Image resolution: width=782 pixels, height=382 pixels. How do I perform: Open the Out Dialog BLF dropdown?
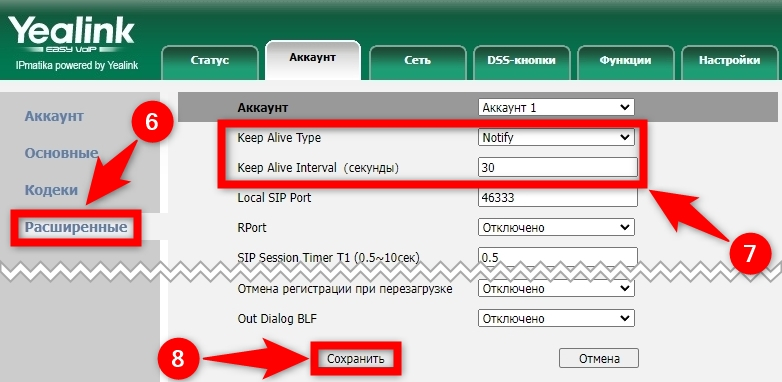click(x=556, y=319)
